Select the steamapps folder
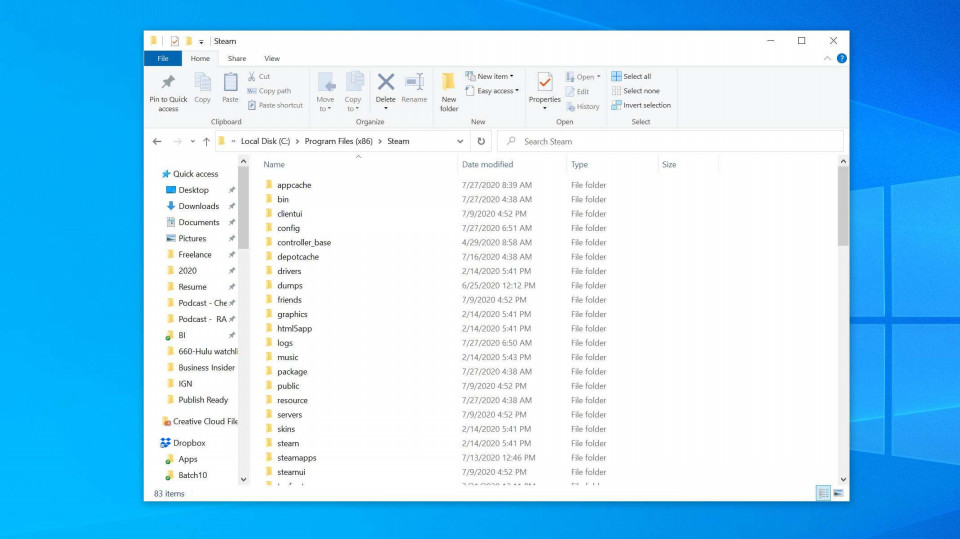The image size is (960, 539). tap(296, 458)
